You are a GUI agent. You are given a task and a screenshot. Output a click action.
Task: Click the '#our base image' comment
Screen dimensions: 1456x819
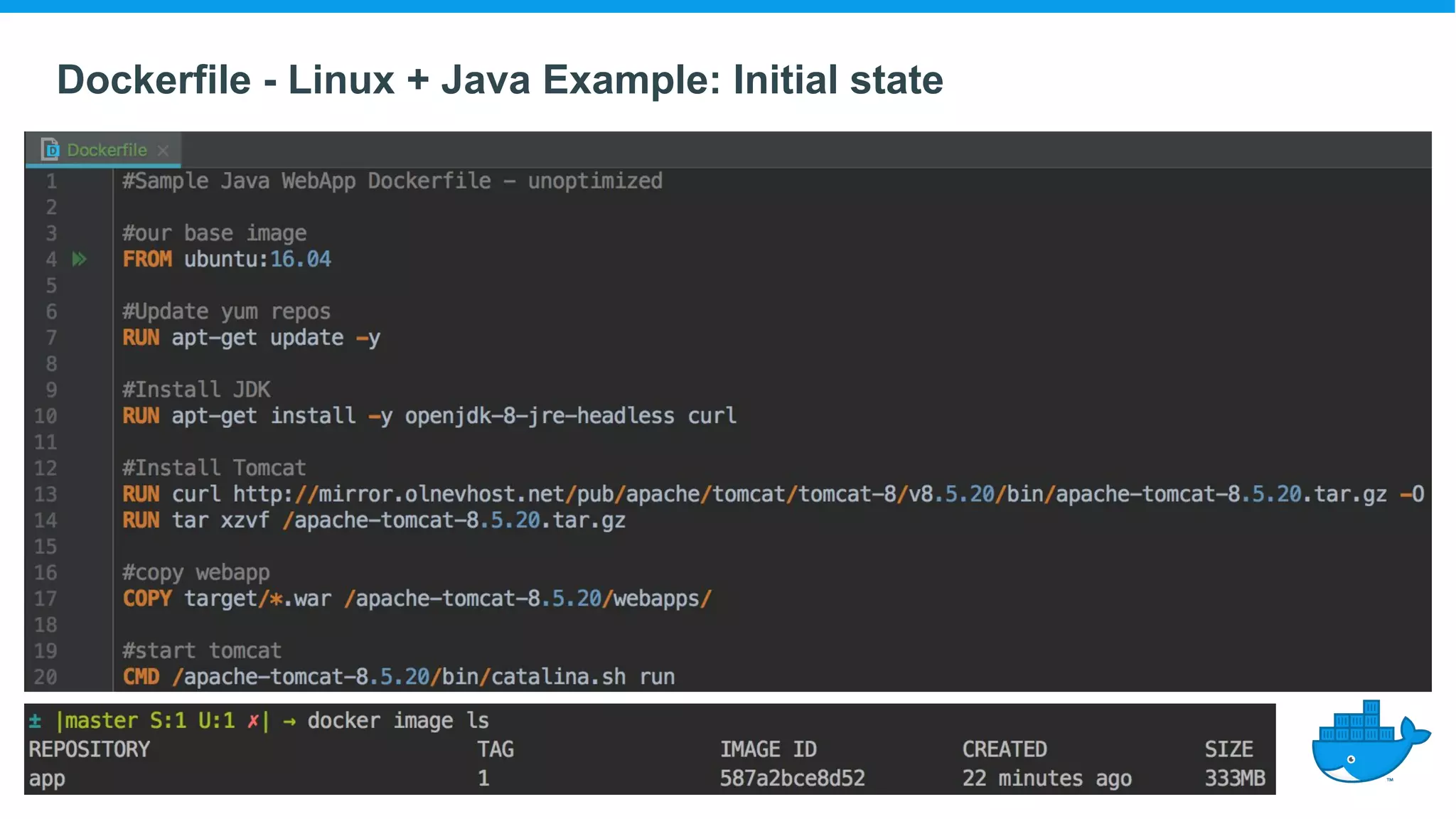click(215, 233)
